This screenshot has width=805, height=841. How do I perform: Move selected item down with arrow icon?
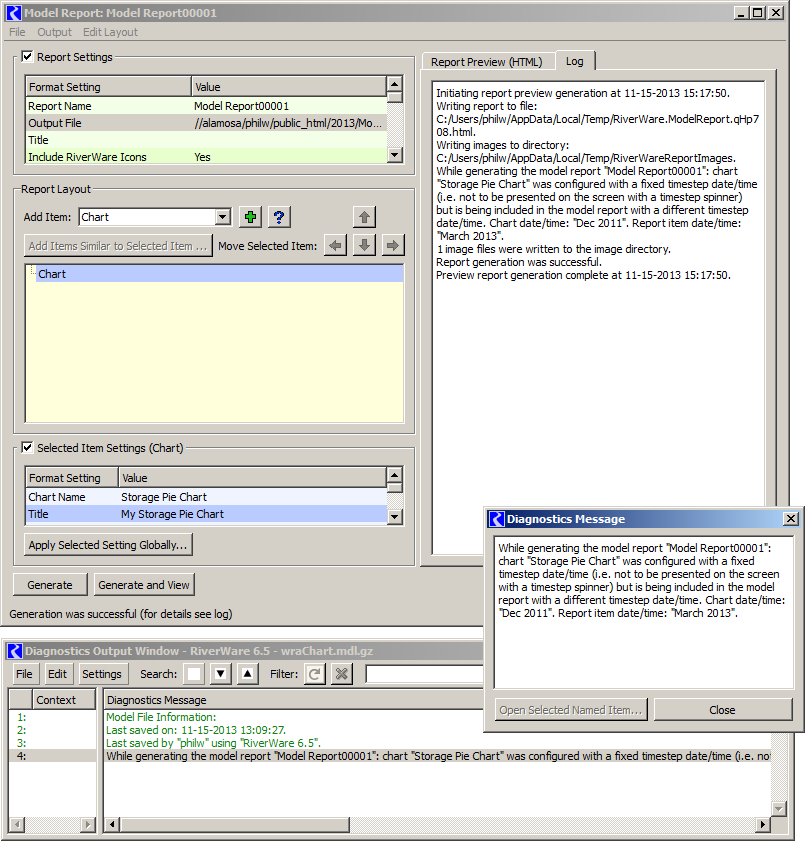(x=364, y=246)
